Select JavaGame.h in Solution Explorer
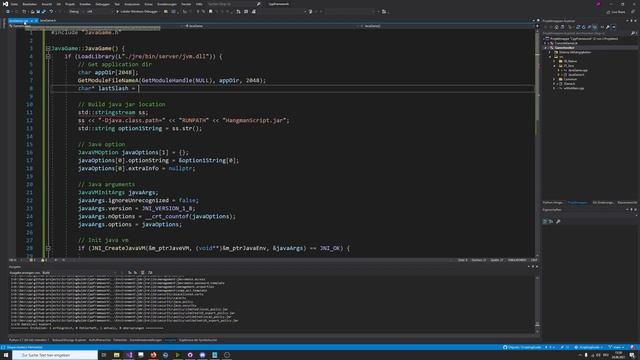Image resolution: width=640 pixels, height=360 pixels. point(576,75)
